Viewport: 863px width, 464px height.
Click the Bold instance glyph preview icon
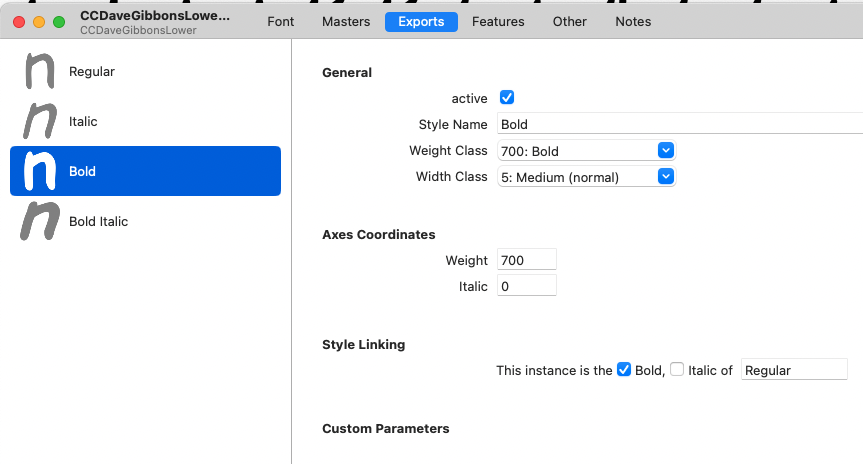[39, 171]
